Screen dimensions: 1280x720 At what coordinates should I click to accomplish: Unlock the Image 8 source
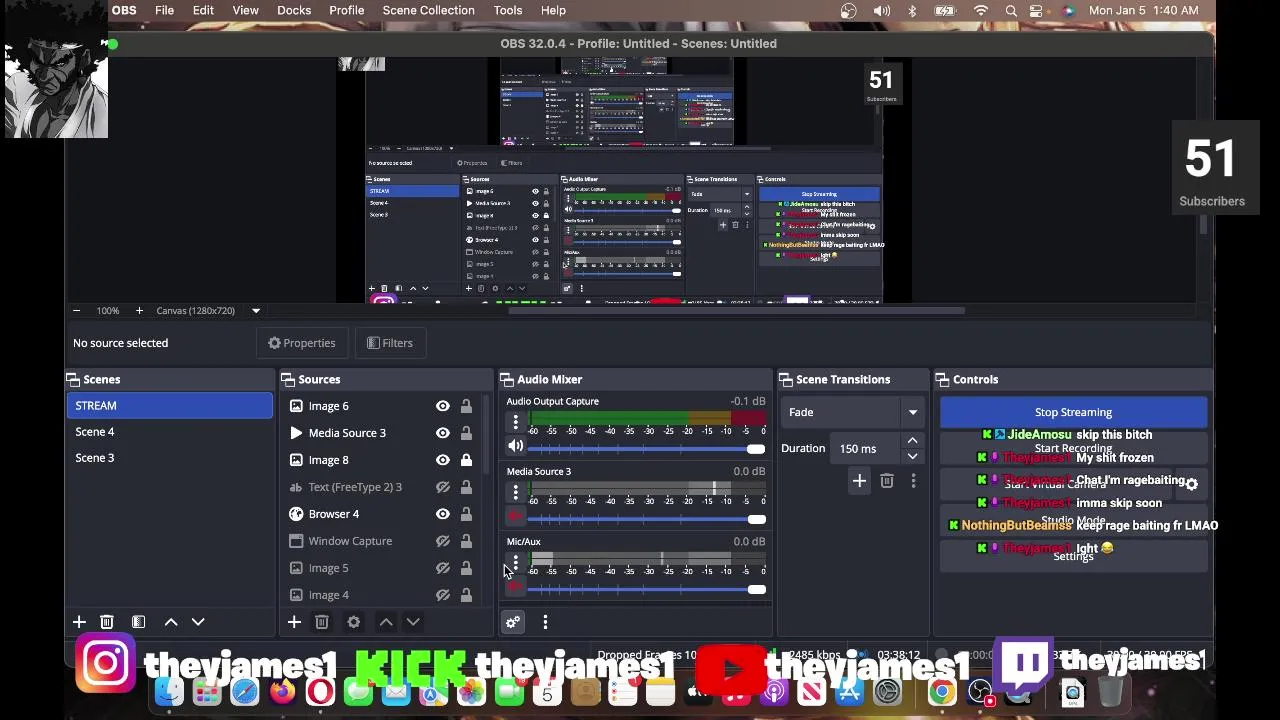[x=466, y=460]
